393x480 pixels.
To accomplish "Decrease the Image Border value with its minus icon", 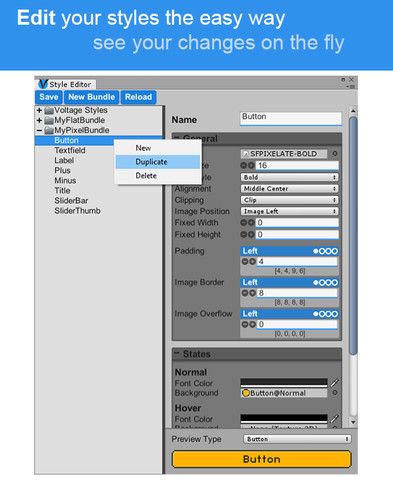I will (x=245, y=293).
